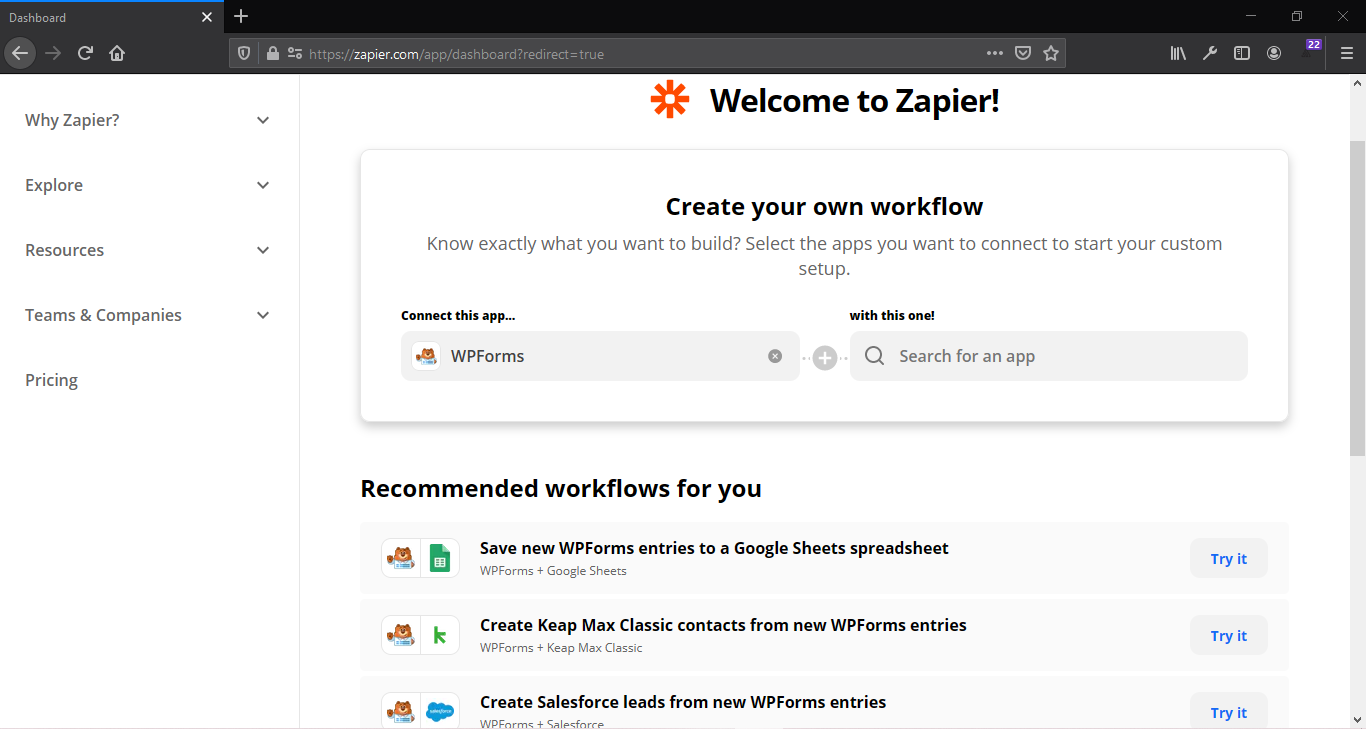This screenshot has height=729, width=1366.
Task: Open Create Keap Max Classic contacts workflow title
Action: click(x=723, y=625)
